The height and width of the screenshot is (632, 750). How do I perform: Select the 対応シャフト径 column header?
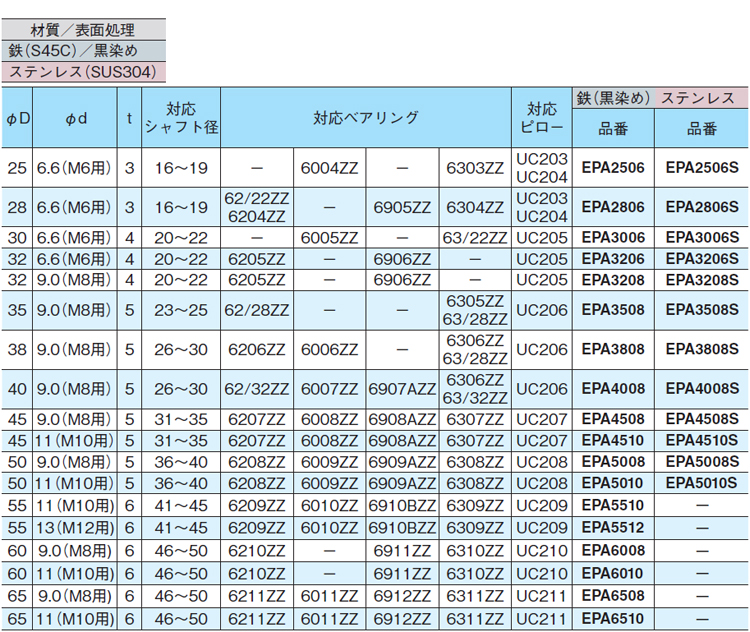click(181, 118)
